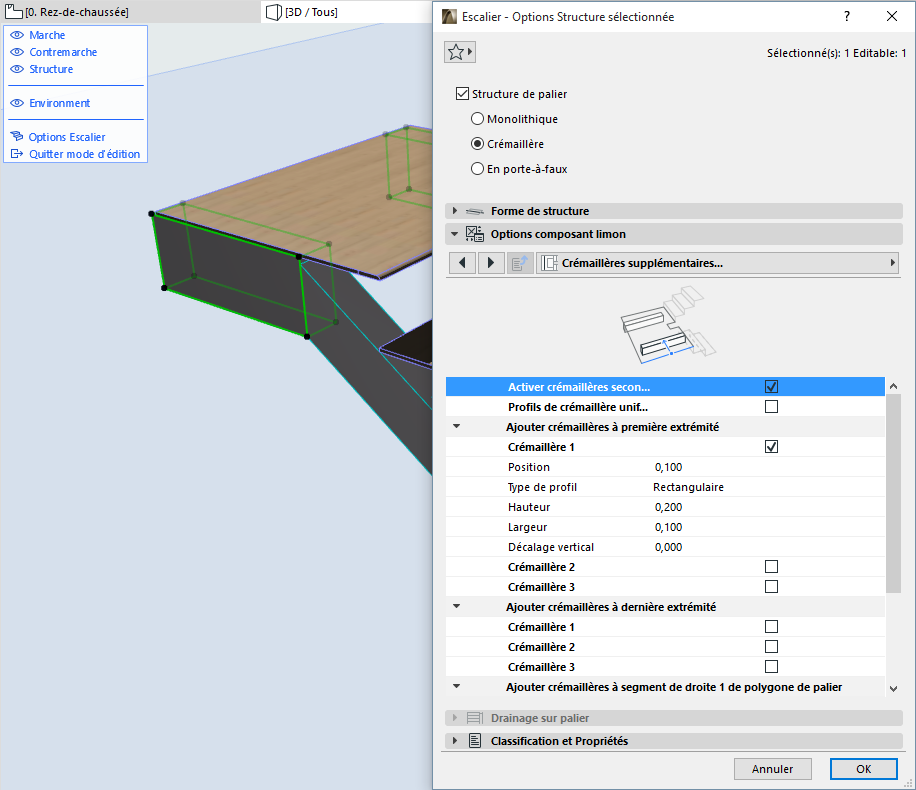Click the parameter list scrollbar thumb
The height and width of the screenshot is (790, 916).
(893, 493)
